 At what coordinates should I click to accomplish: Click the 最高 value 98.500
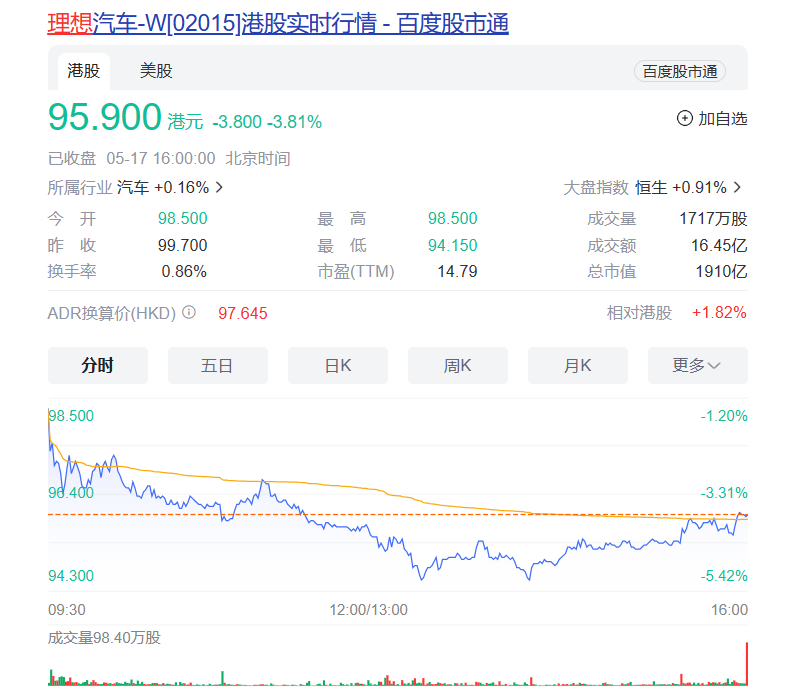453,218
